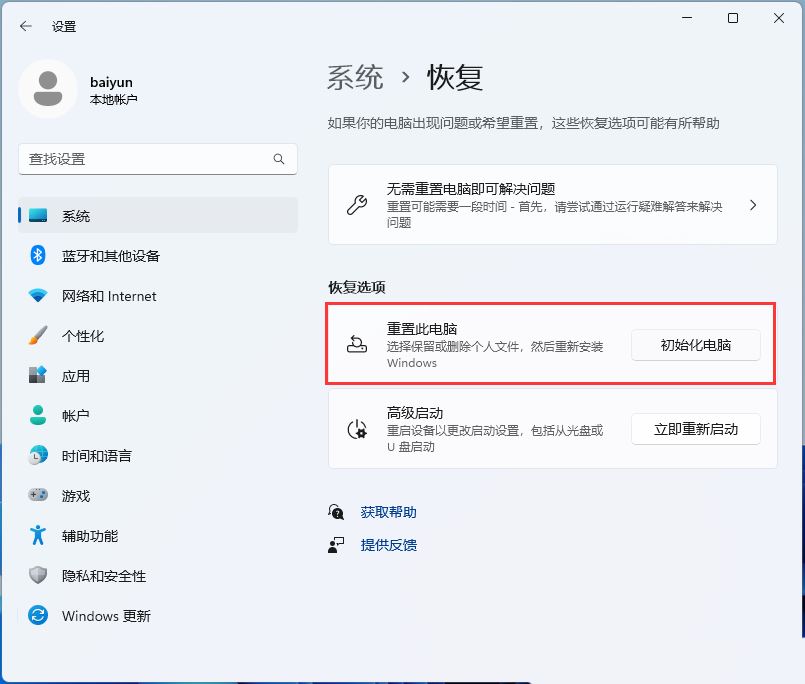
Task: Open 系统 settings category
Action: 158,215
